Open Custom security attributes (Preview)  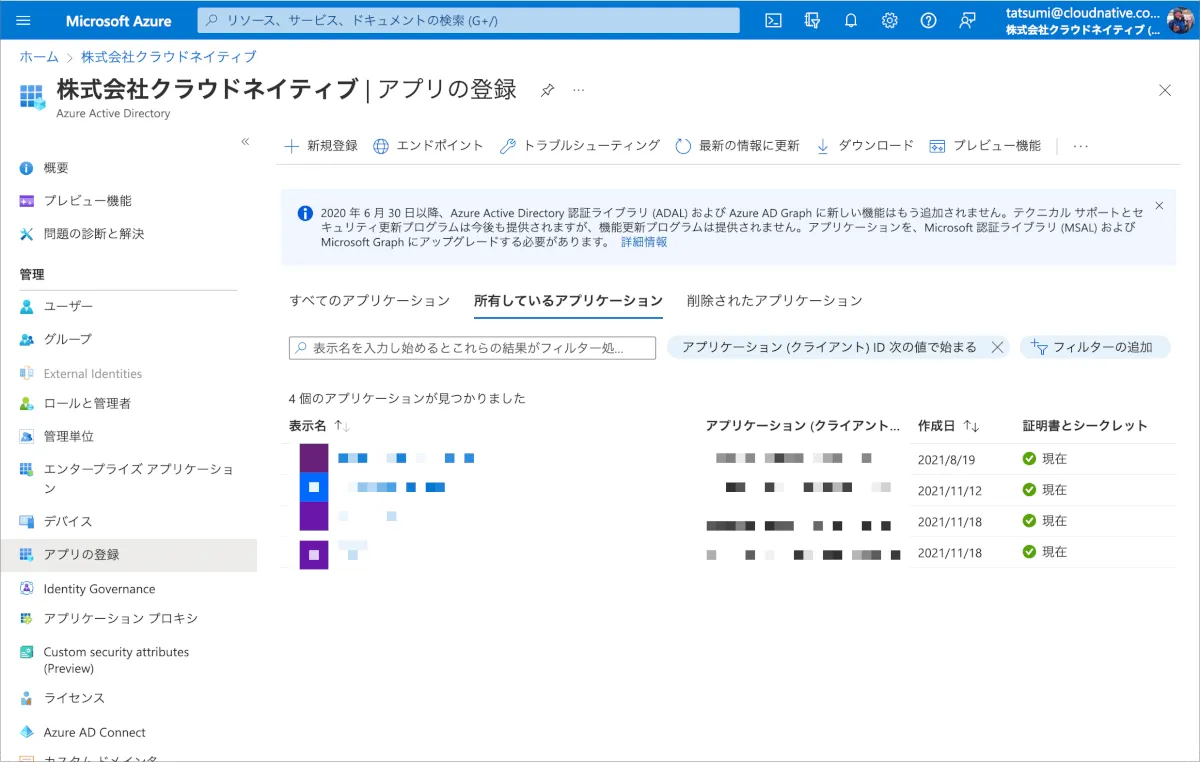[116, 660]
